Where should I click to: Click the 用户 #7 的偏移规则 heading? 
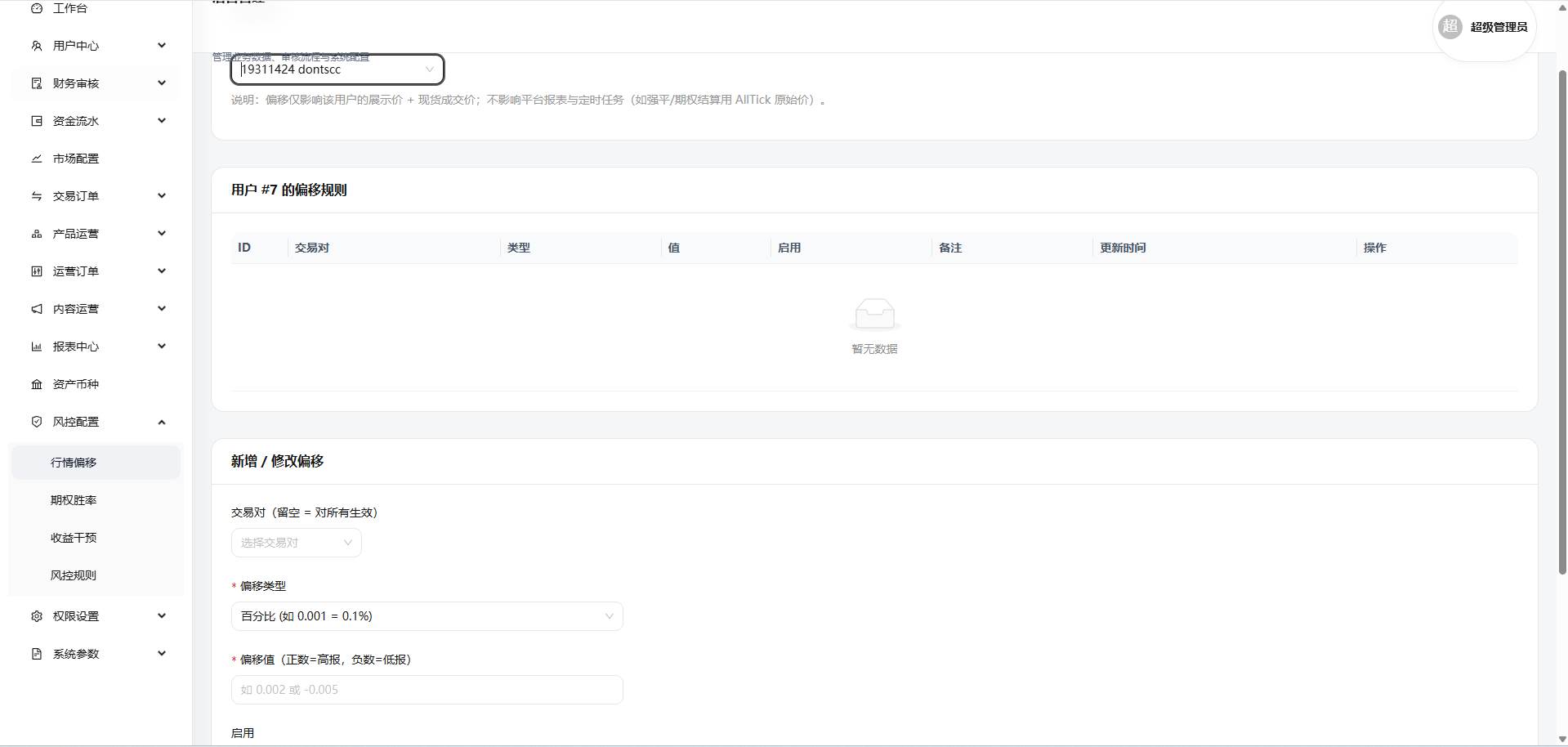click(x=289, y=190)
